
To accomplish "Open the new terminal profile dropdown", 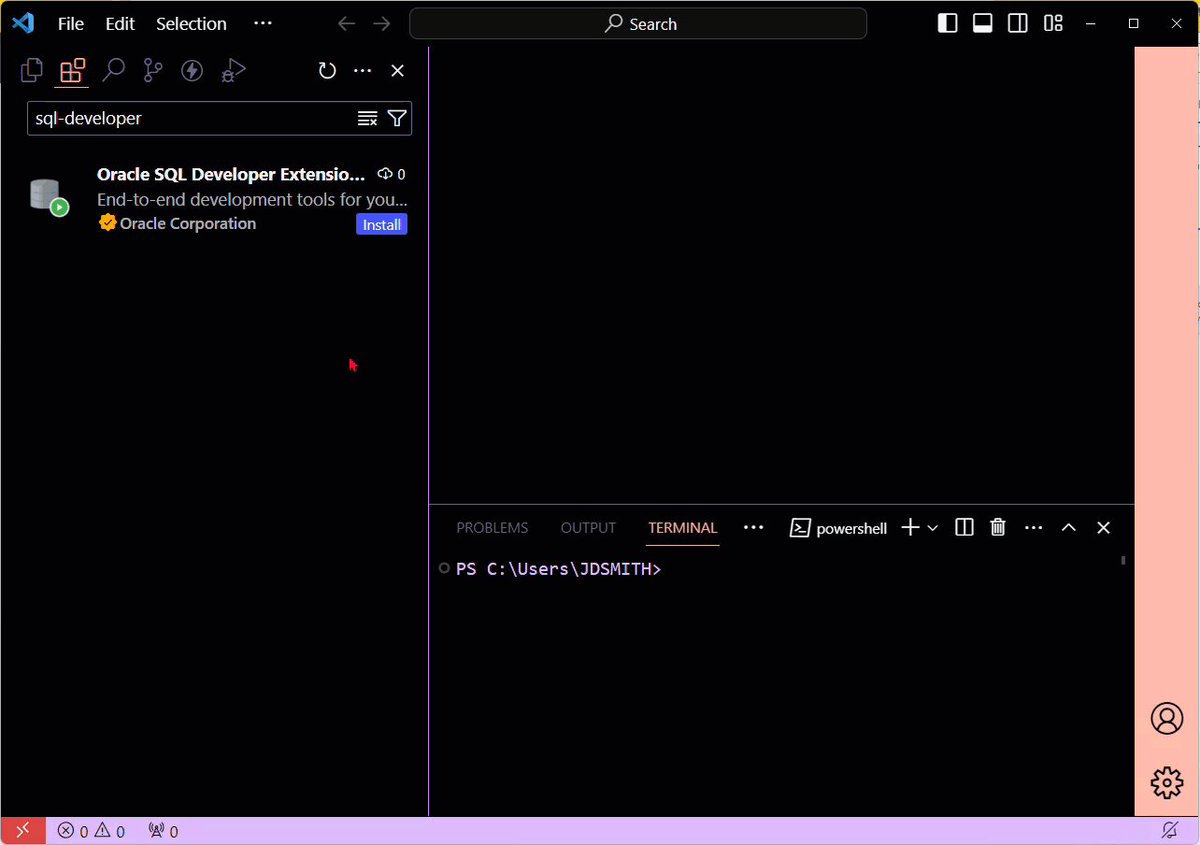I will 933,527.
